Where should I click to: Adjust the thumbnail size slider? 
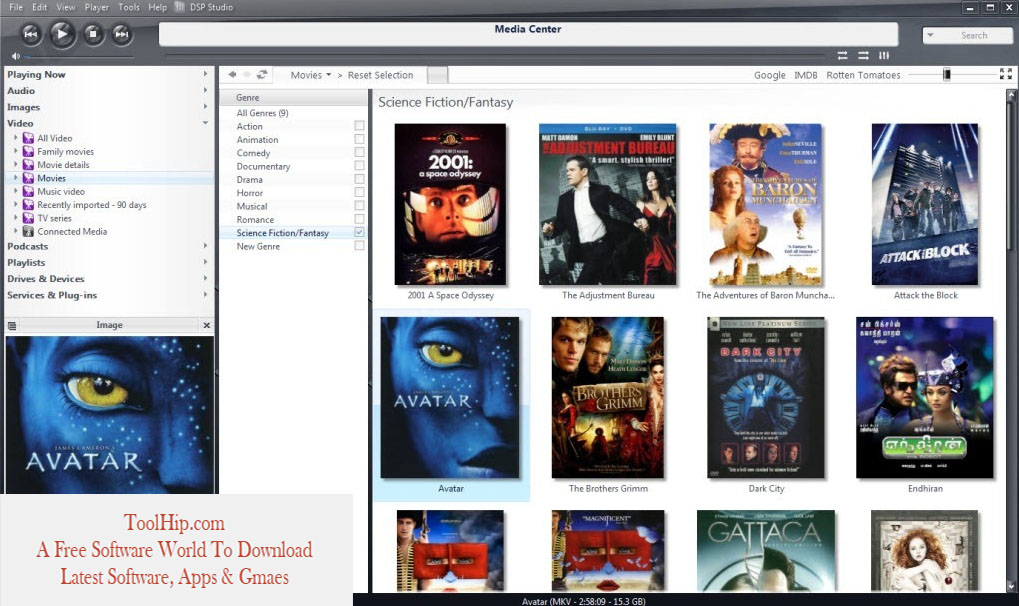click(947, 75)
